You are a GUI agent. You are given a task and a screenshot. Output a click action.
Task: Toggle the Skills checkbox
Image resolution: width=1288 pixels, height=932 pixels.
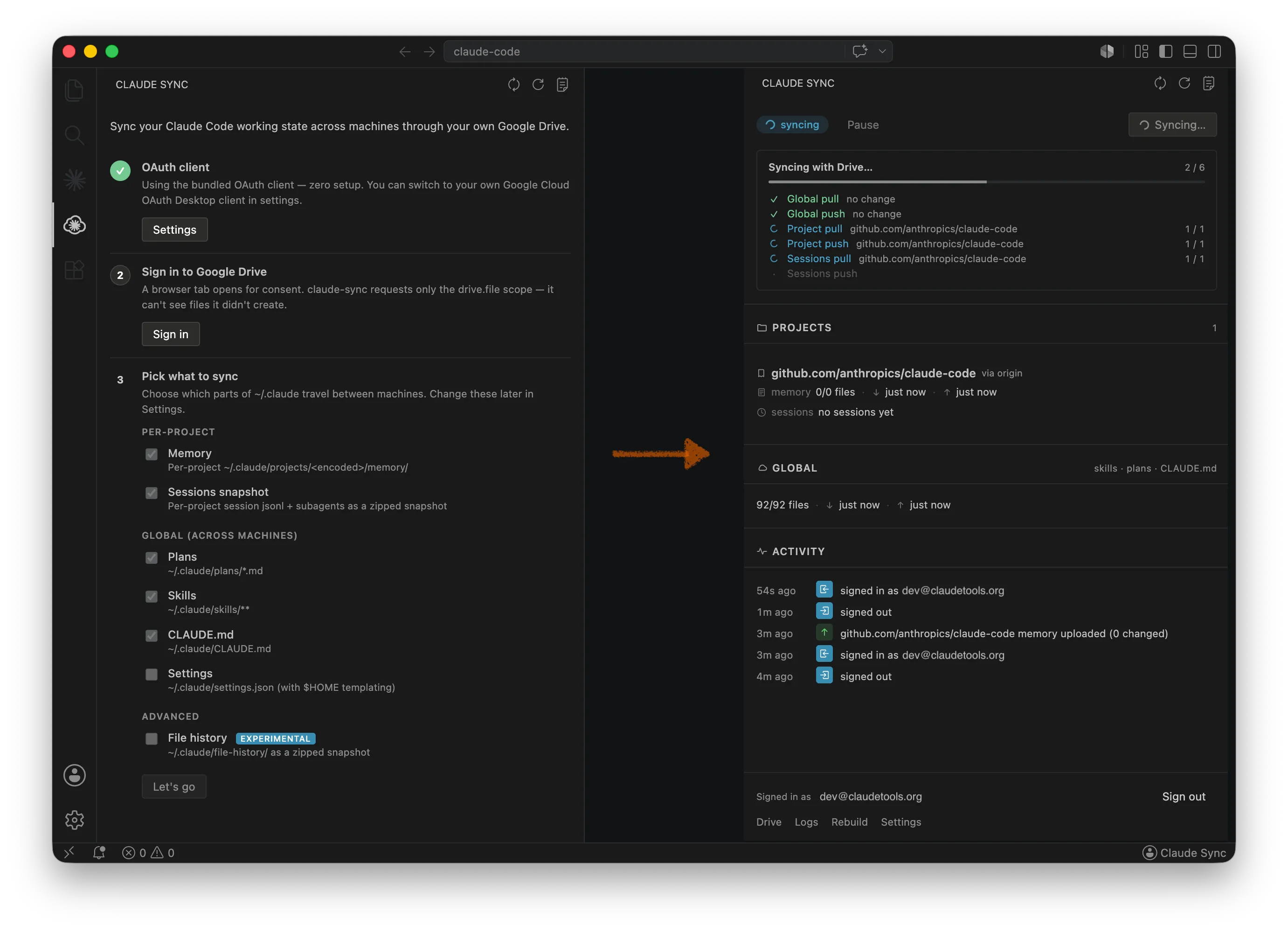pyautogui.click(x=151, y=596)
